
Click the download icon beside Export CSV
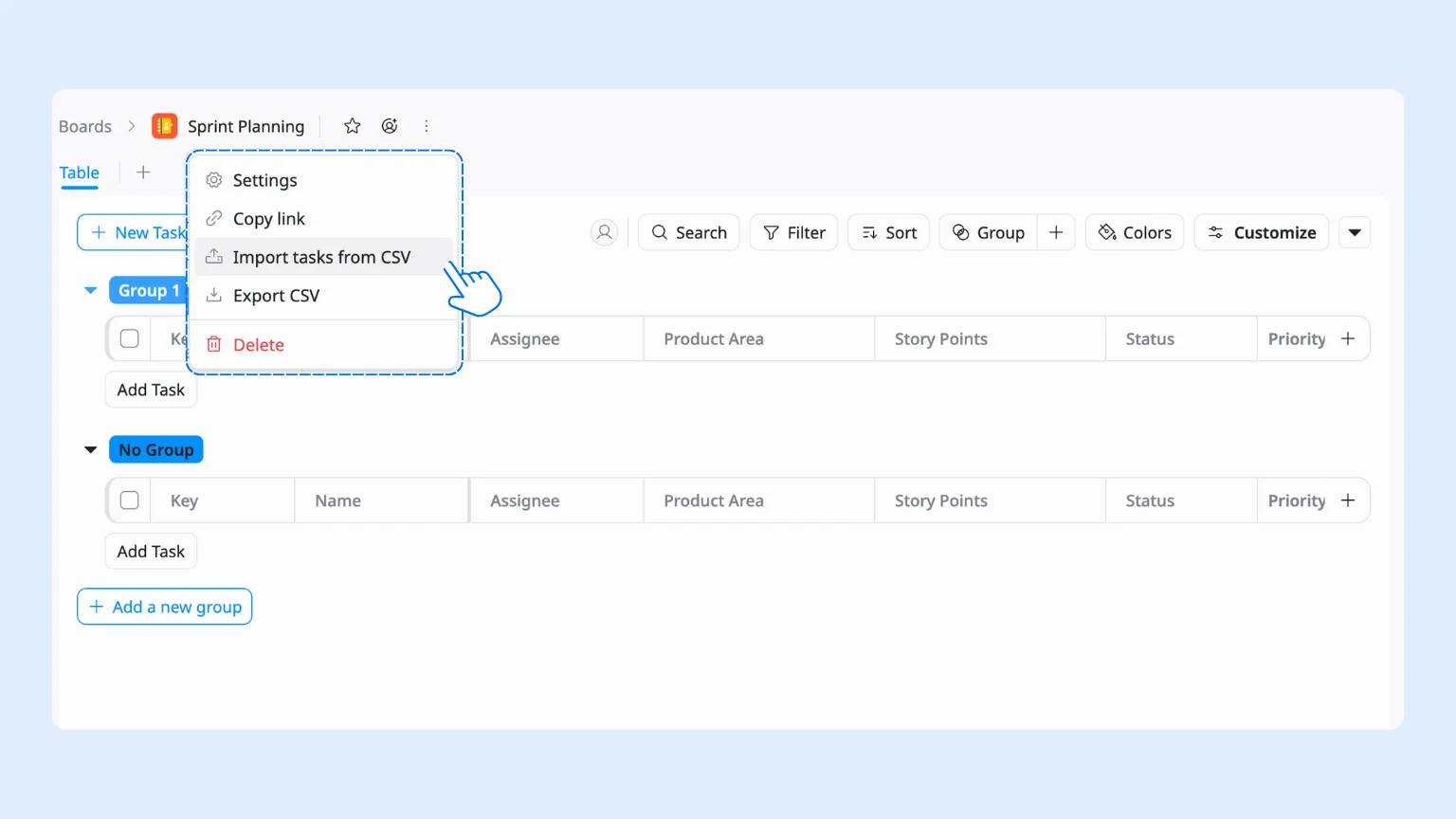214,296
